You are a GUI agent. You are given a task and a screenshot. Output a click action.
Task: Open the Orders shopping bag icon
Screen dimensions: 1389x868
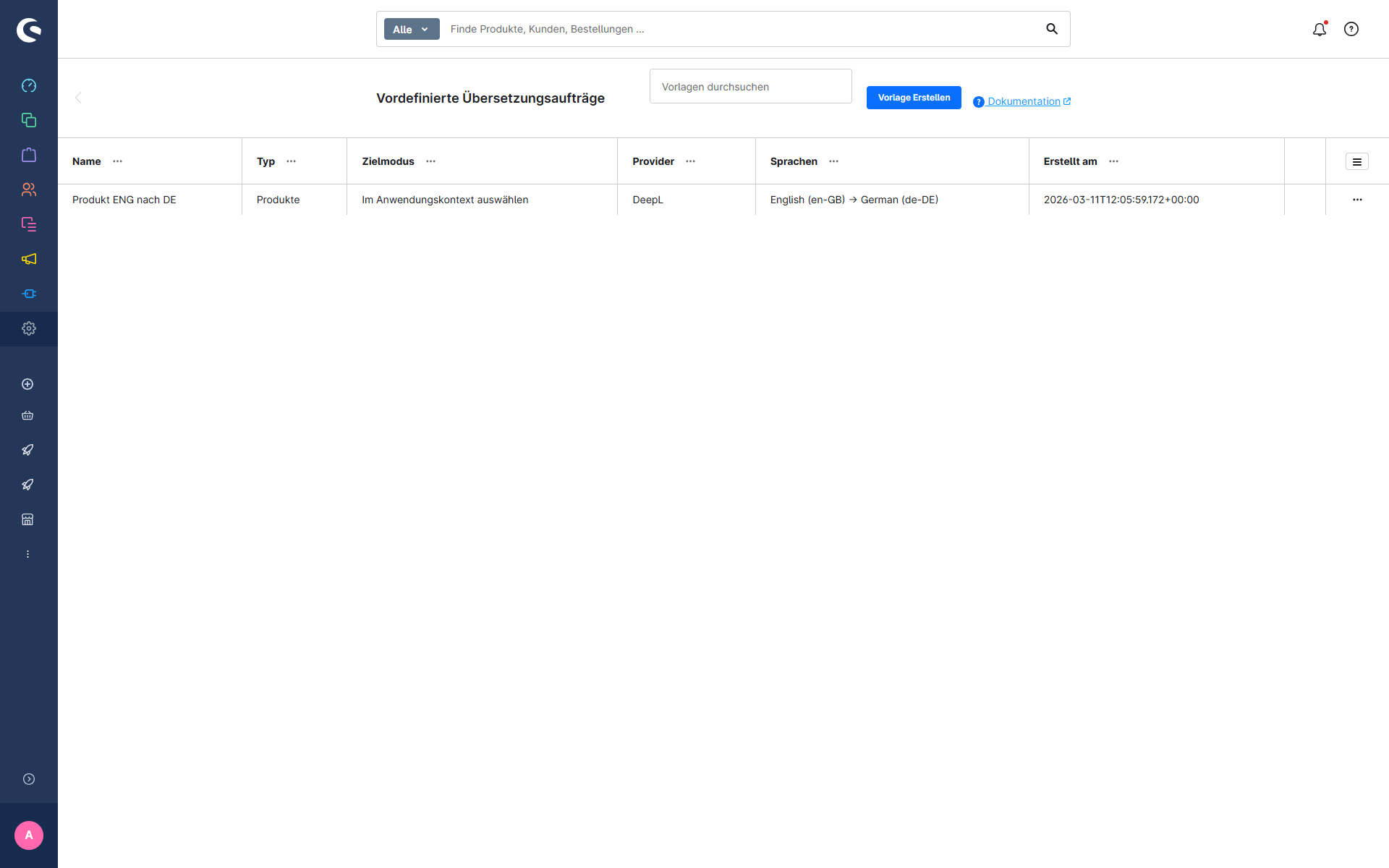point(29,155)
